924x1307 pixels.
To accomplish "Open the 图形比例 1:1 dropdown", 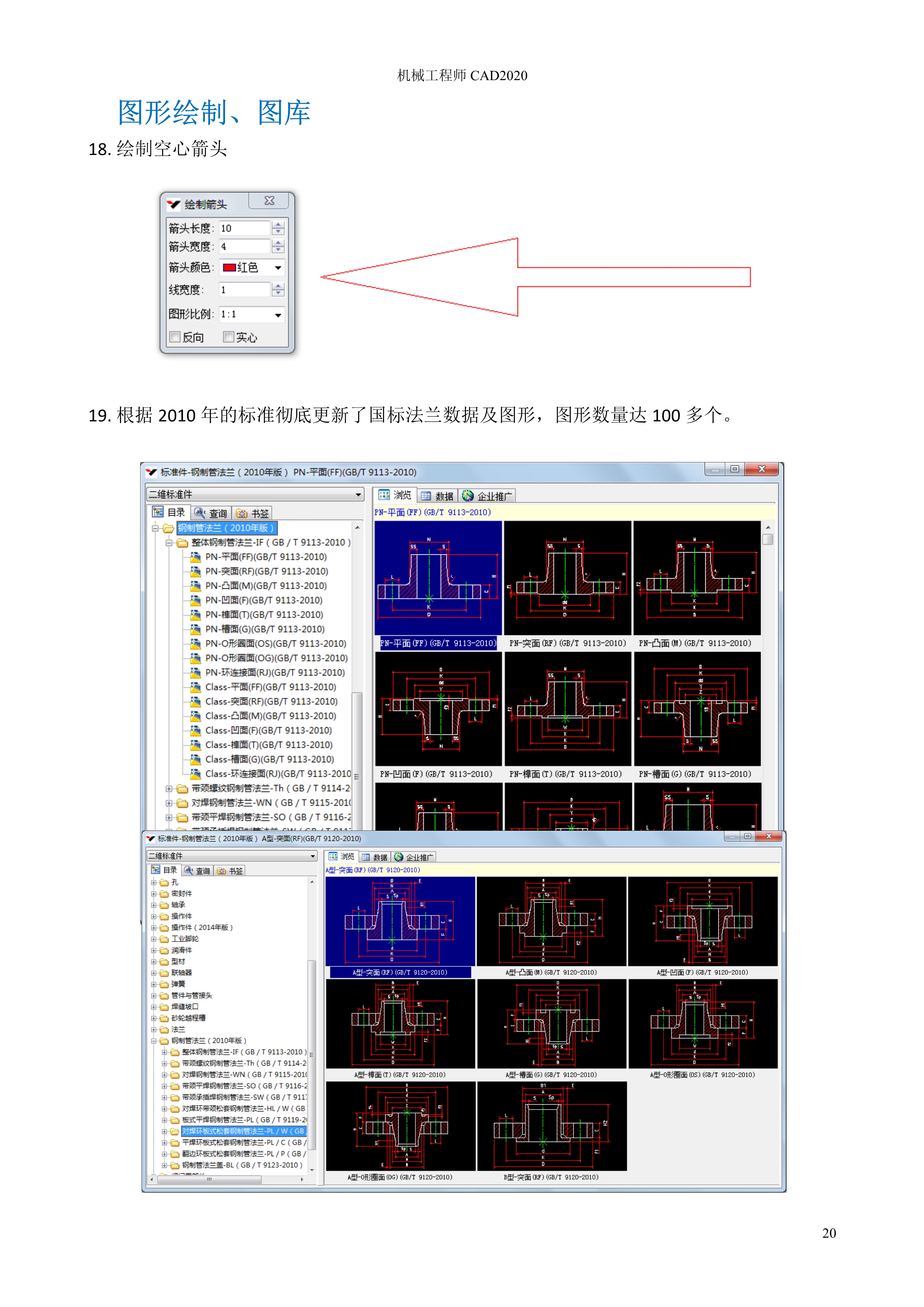I will [278, 315].
